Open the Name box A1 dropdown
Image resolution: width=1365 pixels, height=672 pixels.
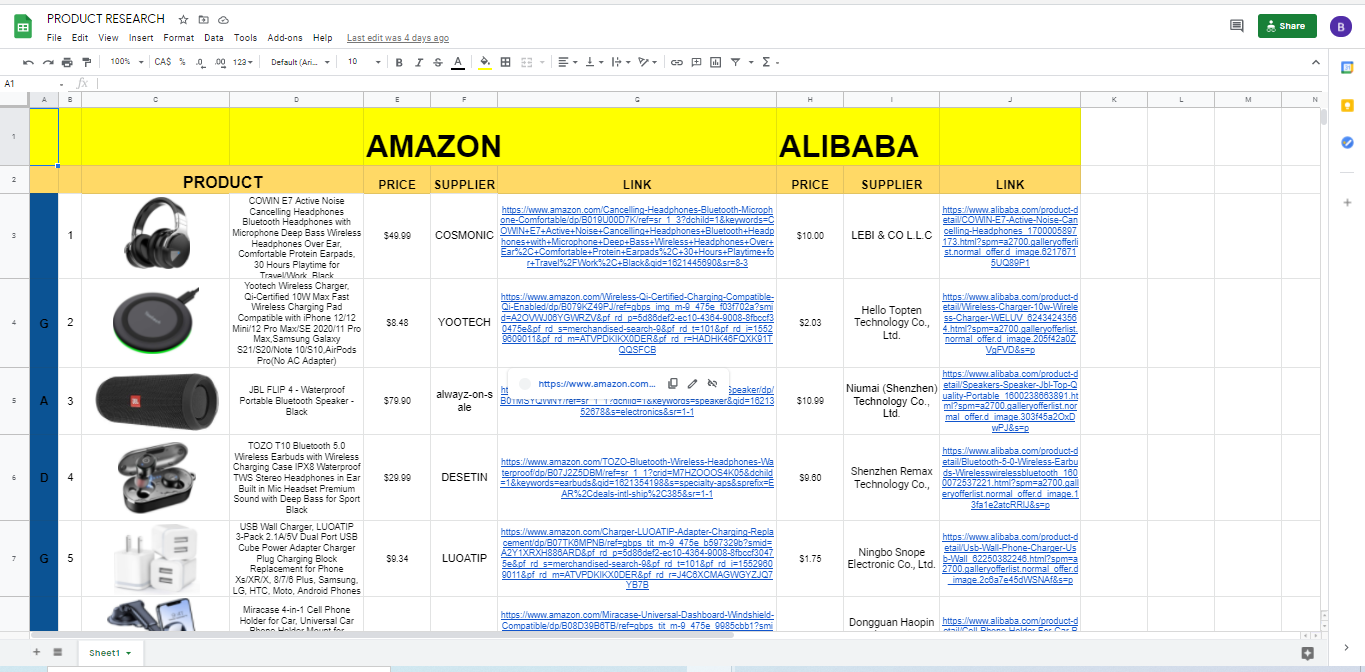click(x=62, y=84)
